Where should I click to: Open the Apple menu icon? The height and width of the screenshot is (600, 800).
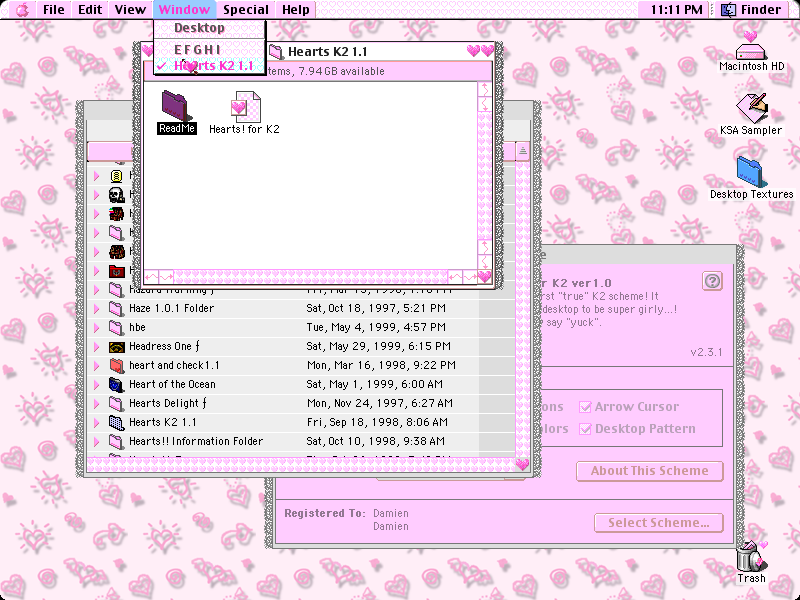(x=22, y=10)
